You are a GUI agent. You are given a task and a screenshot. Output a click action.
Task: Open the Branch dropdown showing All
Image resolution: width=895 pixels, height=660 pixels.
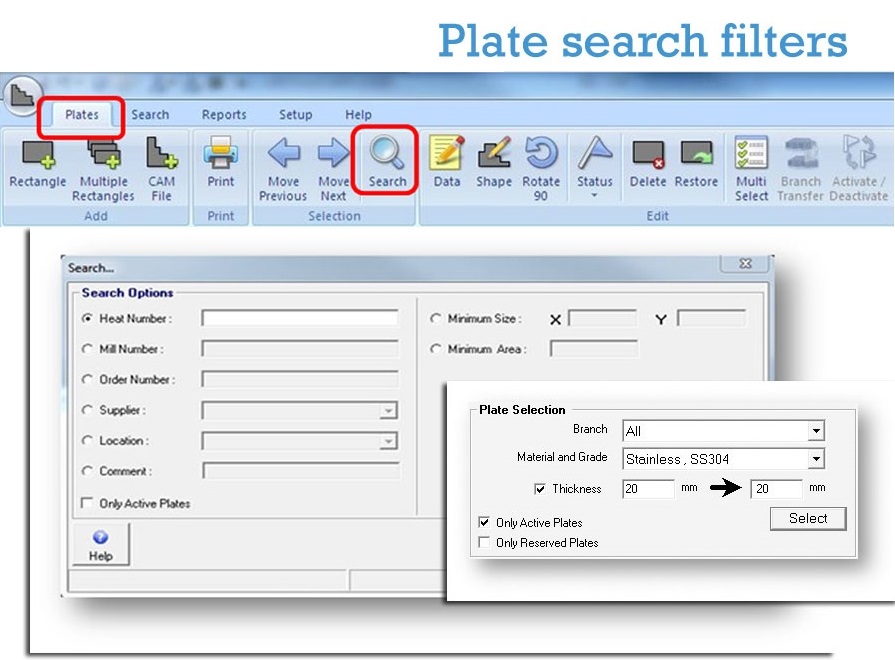(x=816, y=430)
